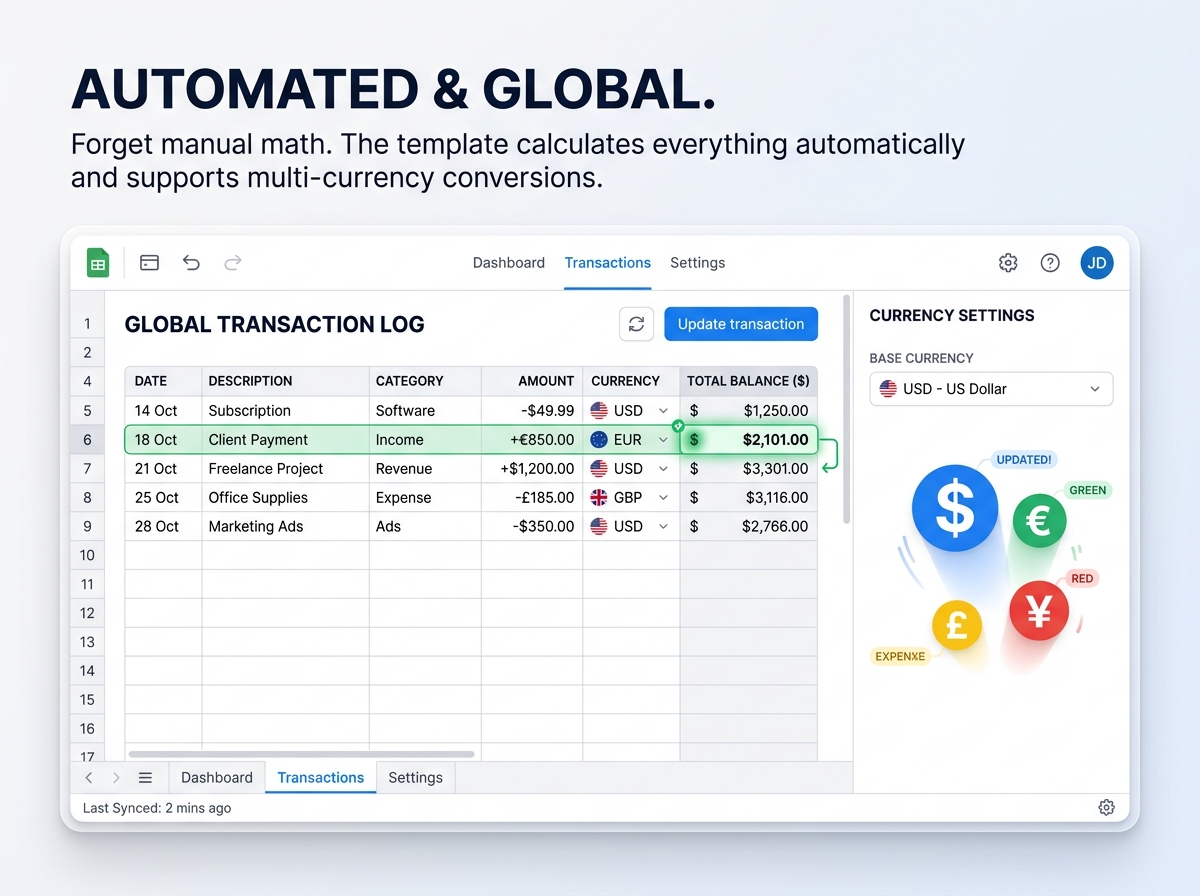Screen dimensions: 1200x896
Task: Open settings gear icon in top bar
Action: [x=1008, y=263]
